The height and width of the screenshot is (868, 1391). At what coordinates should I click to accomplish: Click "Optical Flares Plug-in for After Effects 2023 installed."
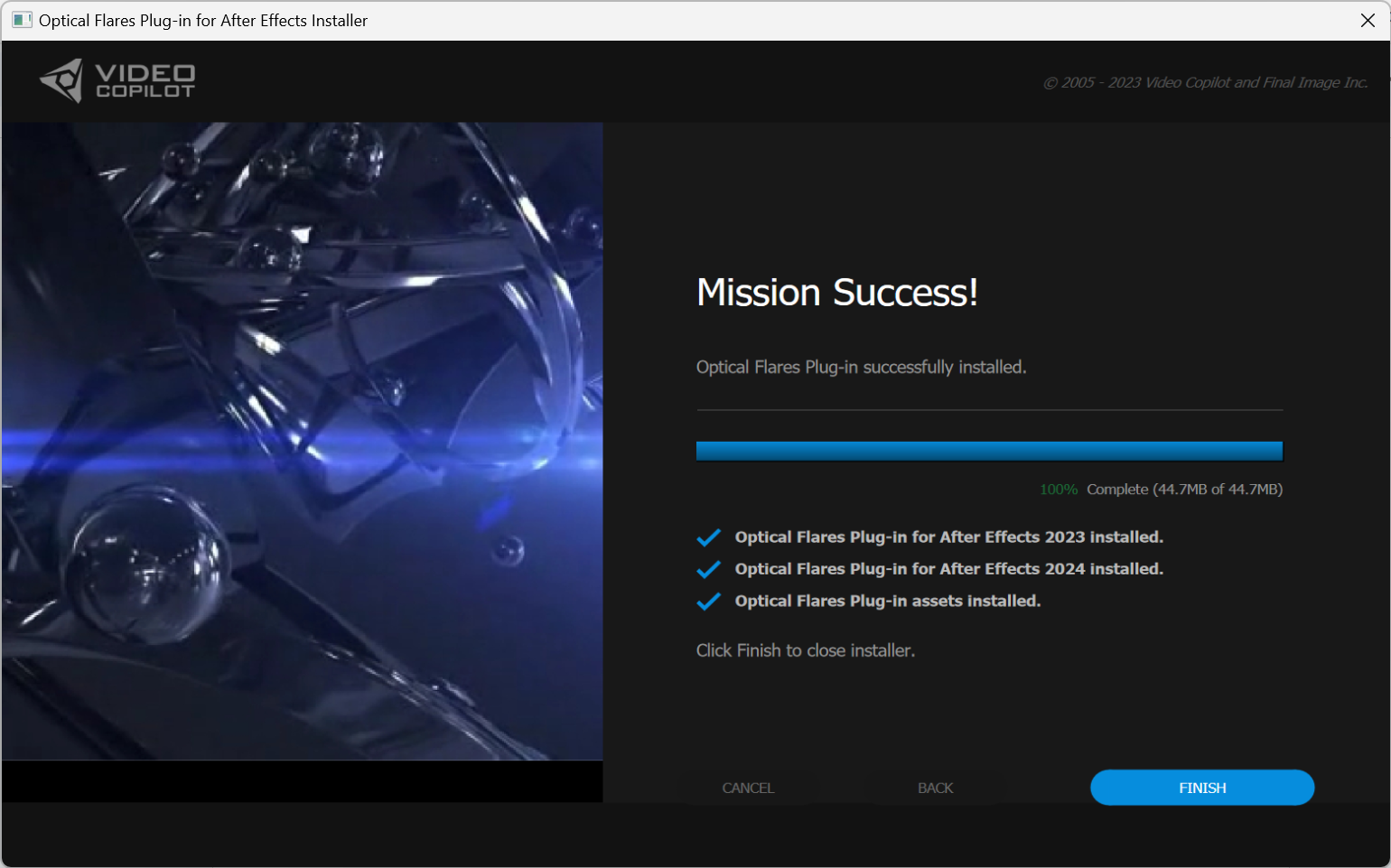[x=948, y=537]
